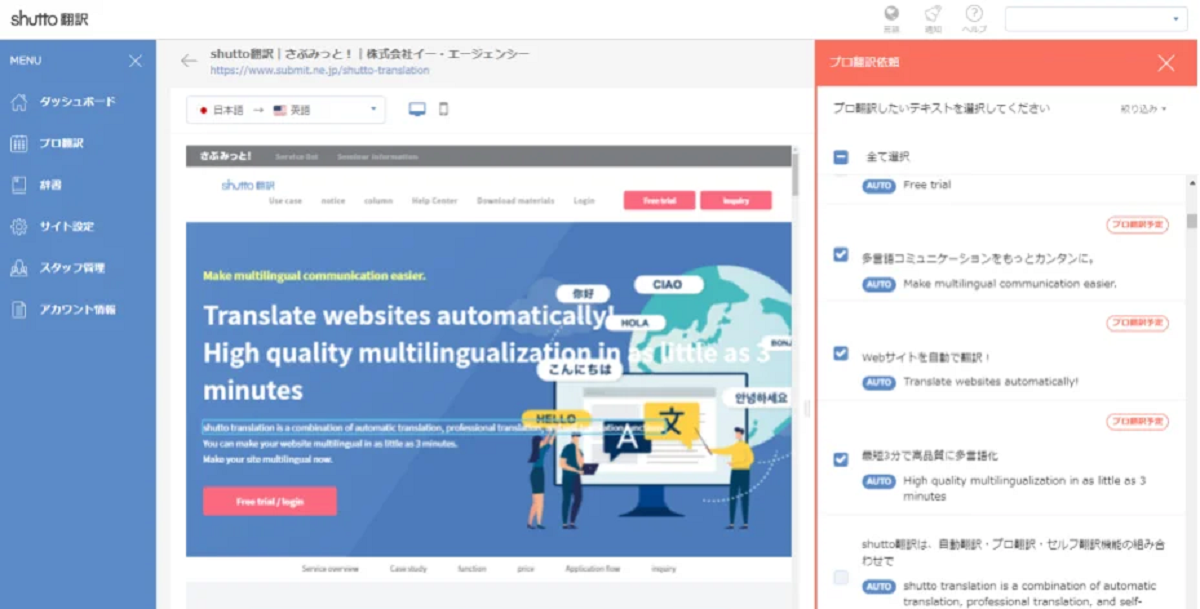
Task: Click 'Case study' preview footer tab
Action: pyautogui.click(x=408, y=569)
